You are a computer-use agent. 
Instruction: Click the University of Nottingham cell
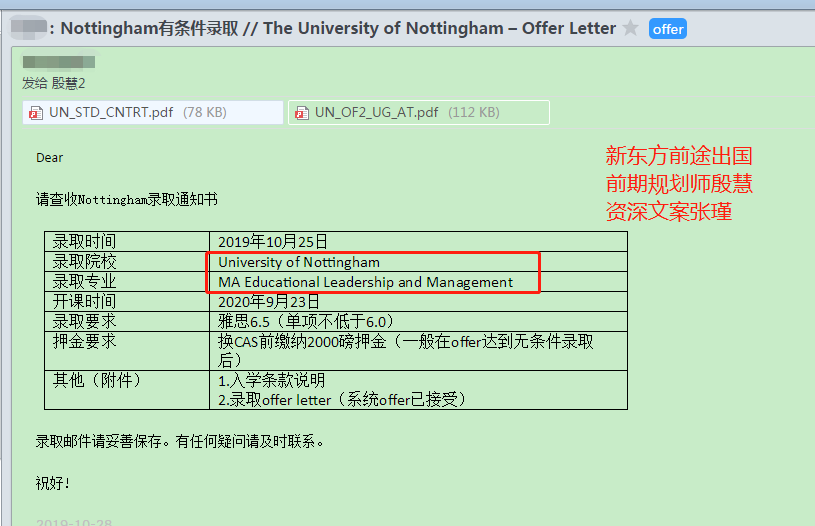(x=299, y=262)
